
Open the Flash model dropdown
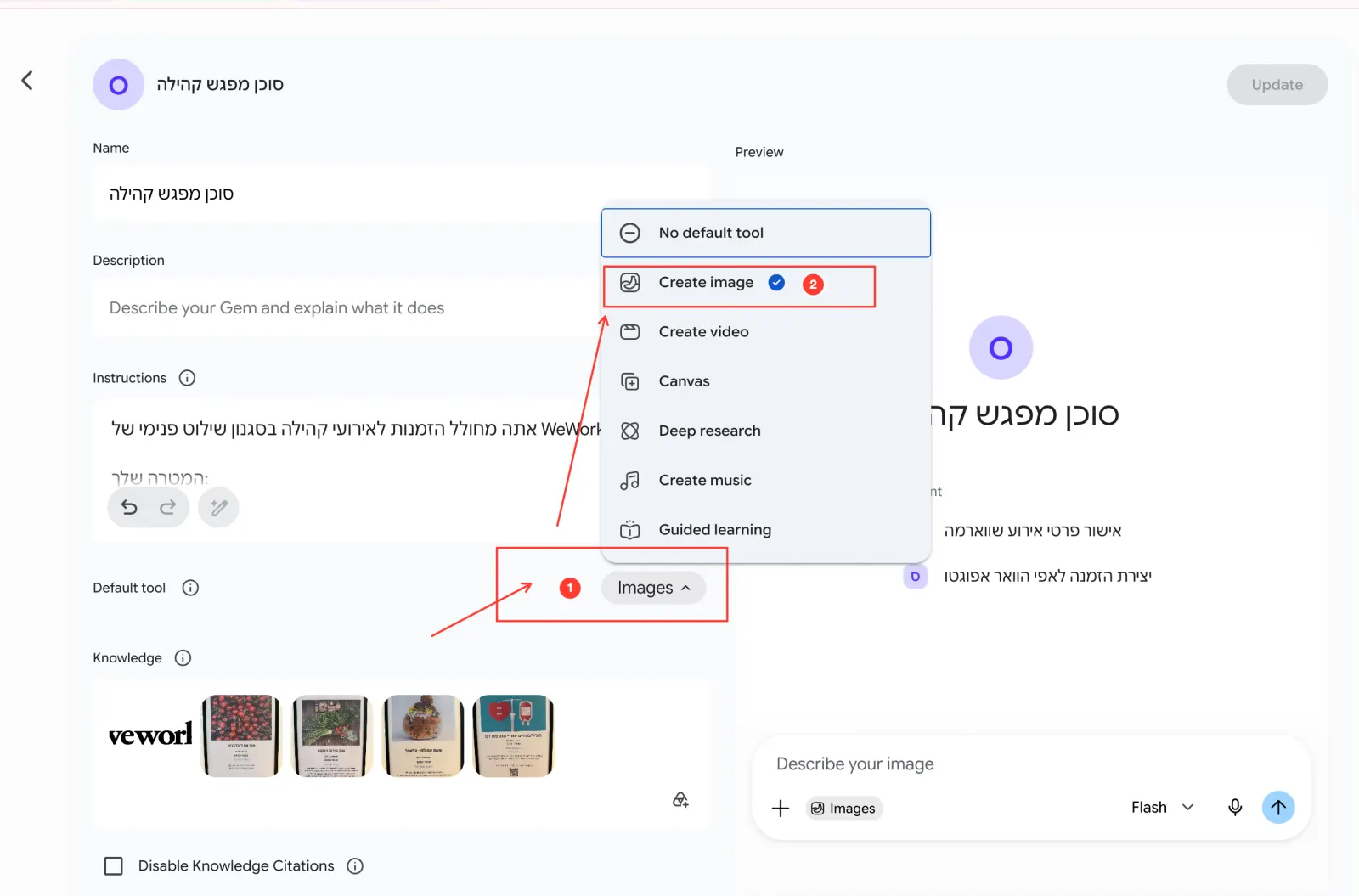point(1162,808)
